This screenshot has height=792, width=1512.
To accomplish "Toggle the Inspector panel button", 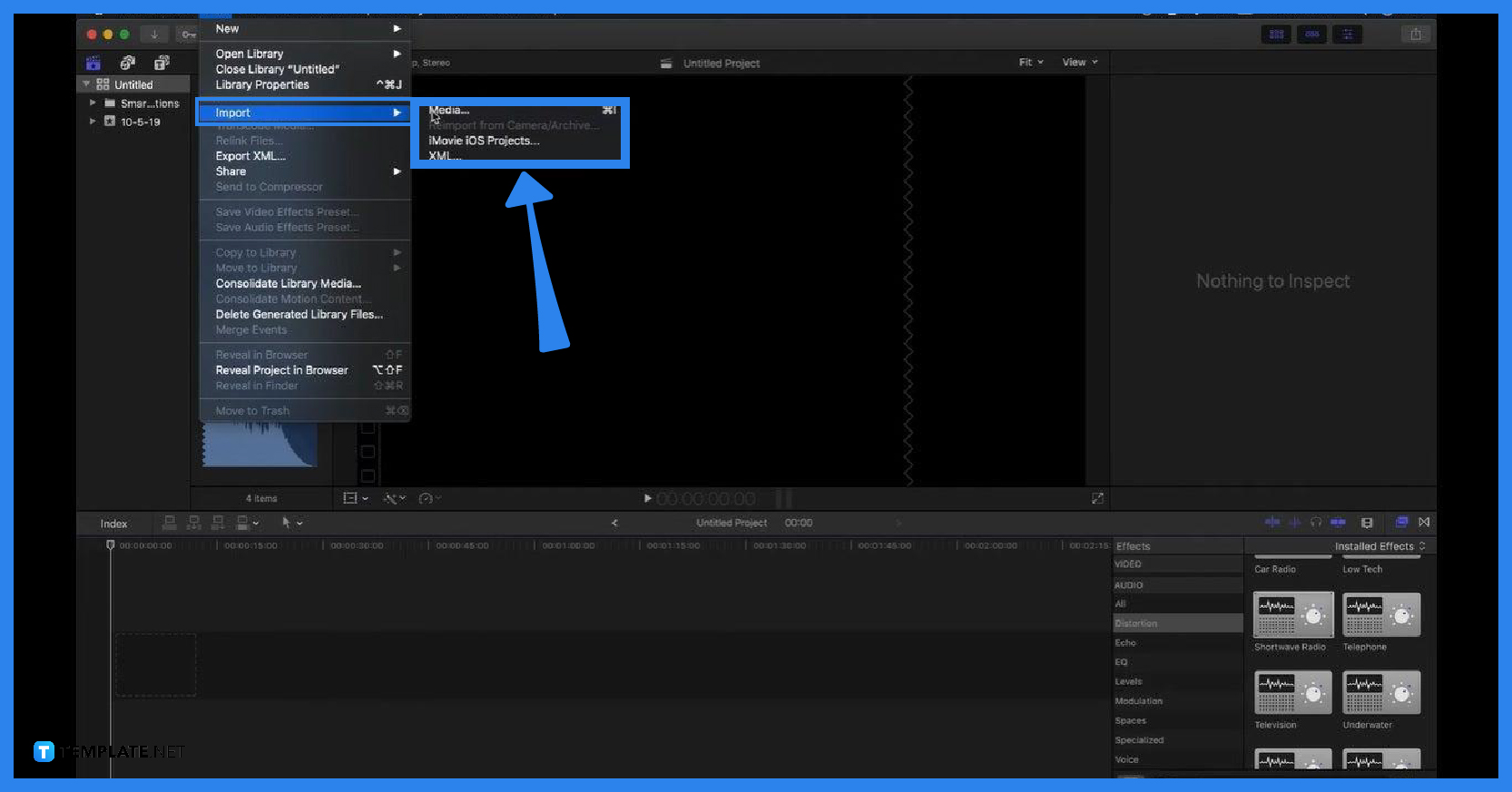I will point(1348,34).
